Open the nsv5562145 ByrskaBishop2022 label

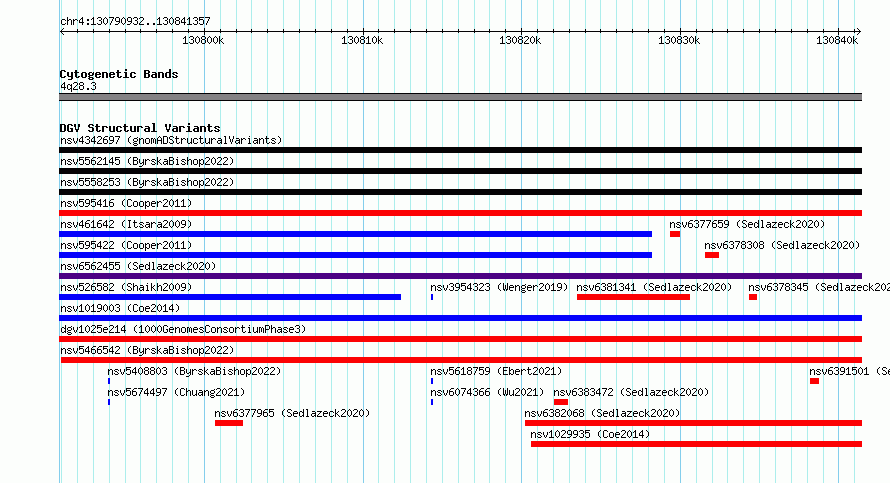click(x=147, y=161)
